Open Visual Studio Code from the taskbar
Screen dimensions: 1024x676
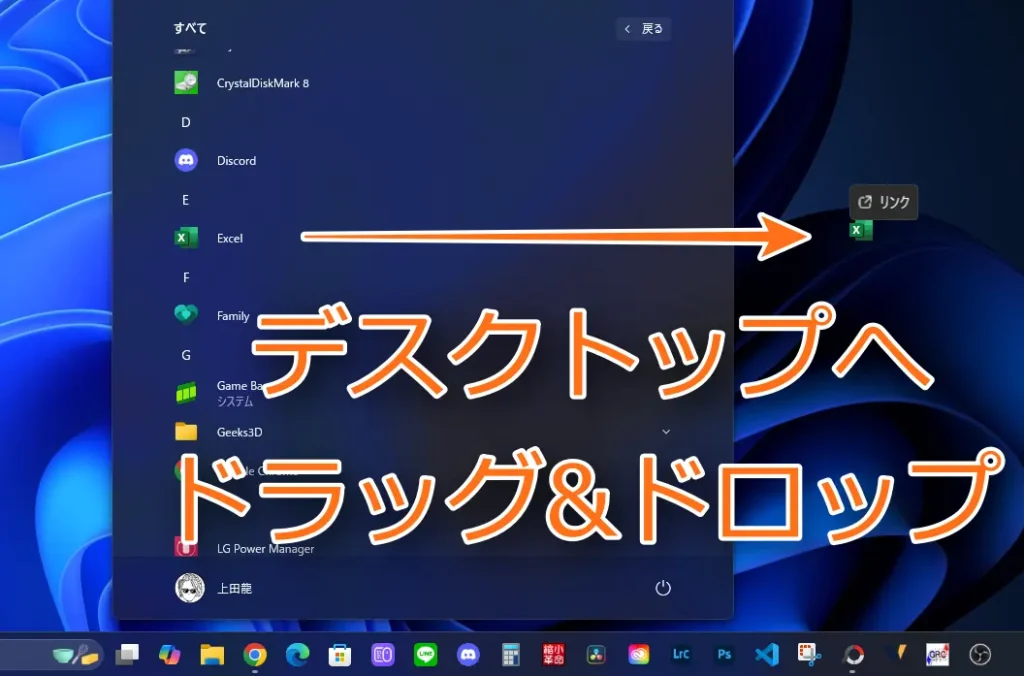[x=767, y=654]
